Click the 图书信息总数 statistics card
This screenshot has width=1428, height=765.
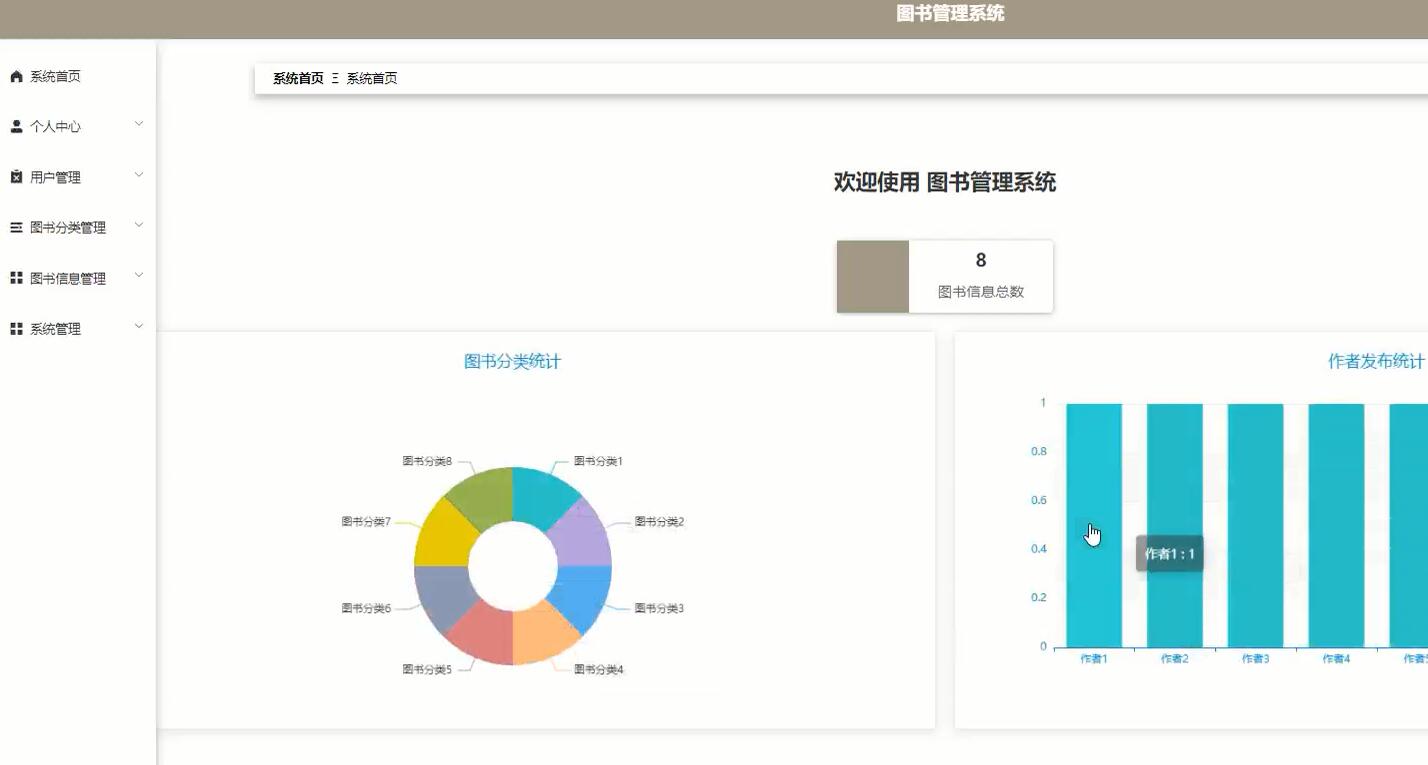coord(944,277)
